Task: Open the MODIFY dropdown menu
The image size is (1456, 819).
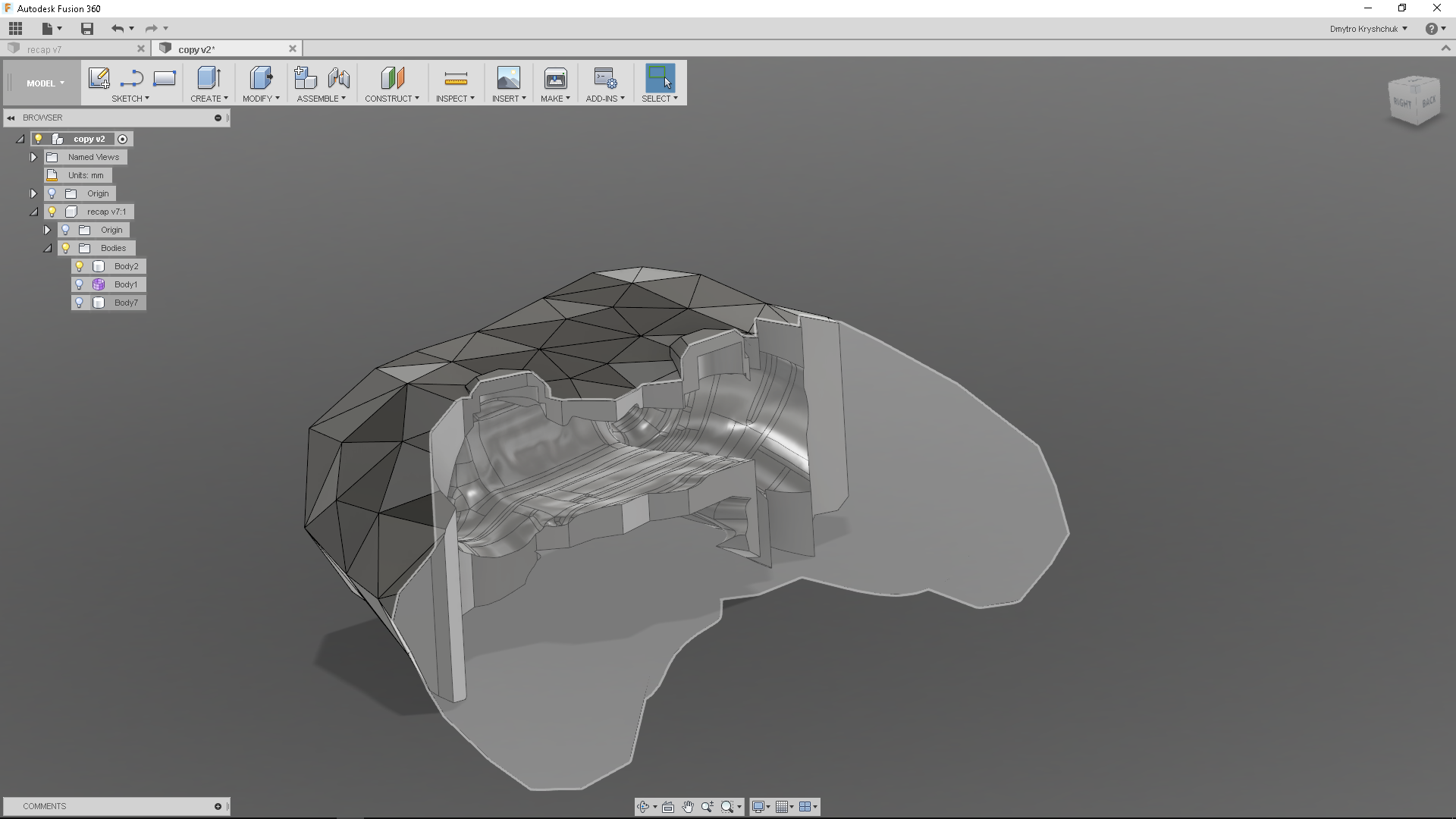Action: point(261,99)
